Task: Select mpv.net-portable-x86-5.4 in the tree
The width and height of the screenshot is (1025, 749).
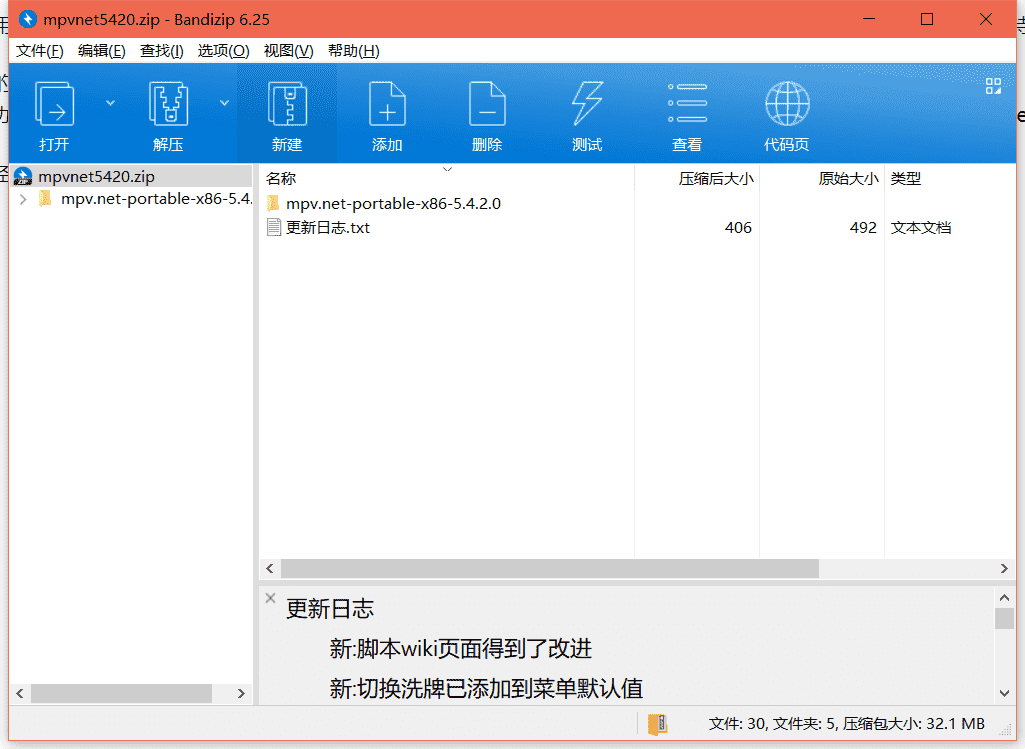Action: (x=156, y=199)
